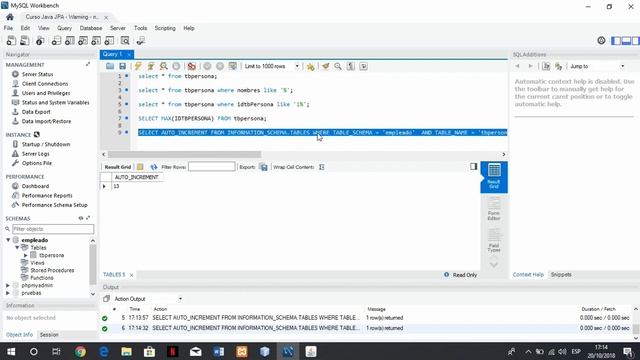Expand the phpmyadmin schema
The image size is (640, 360).
(8, 285)
